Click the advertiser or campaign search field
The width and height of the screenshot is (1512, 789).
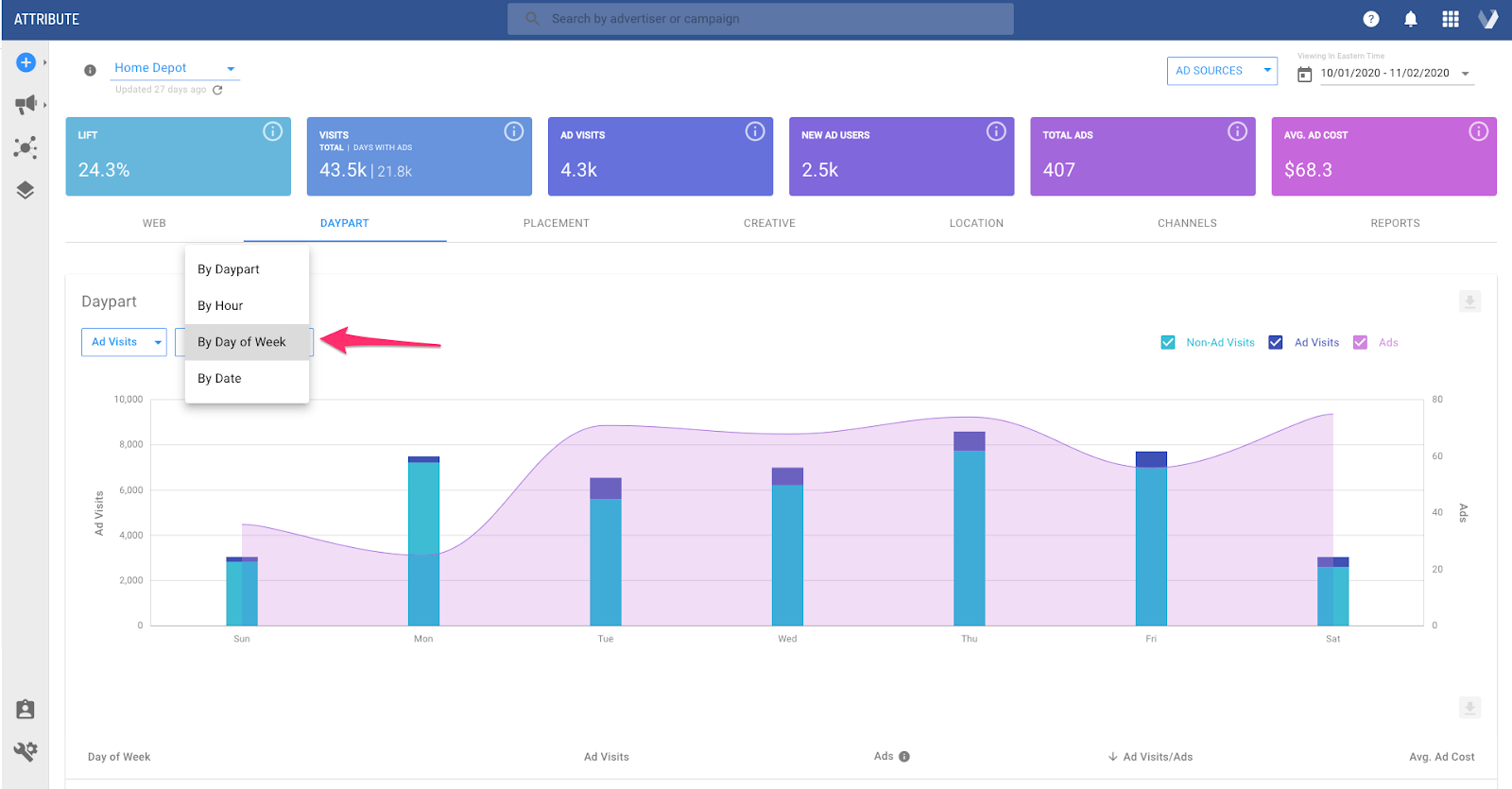tap(760, 19)
